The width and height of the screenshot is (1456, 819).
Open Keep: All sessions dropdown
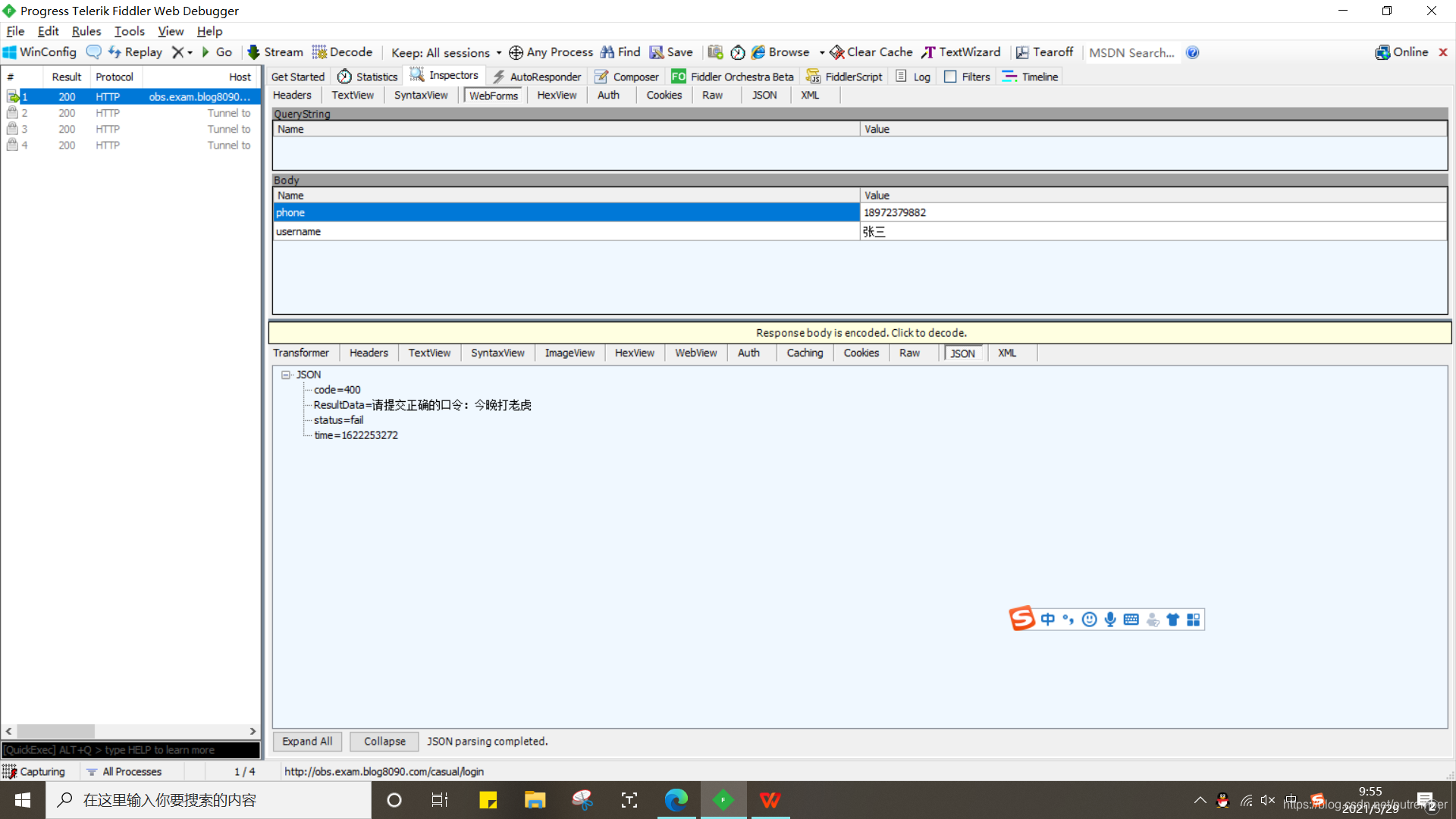(446, 52)
